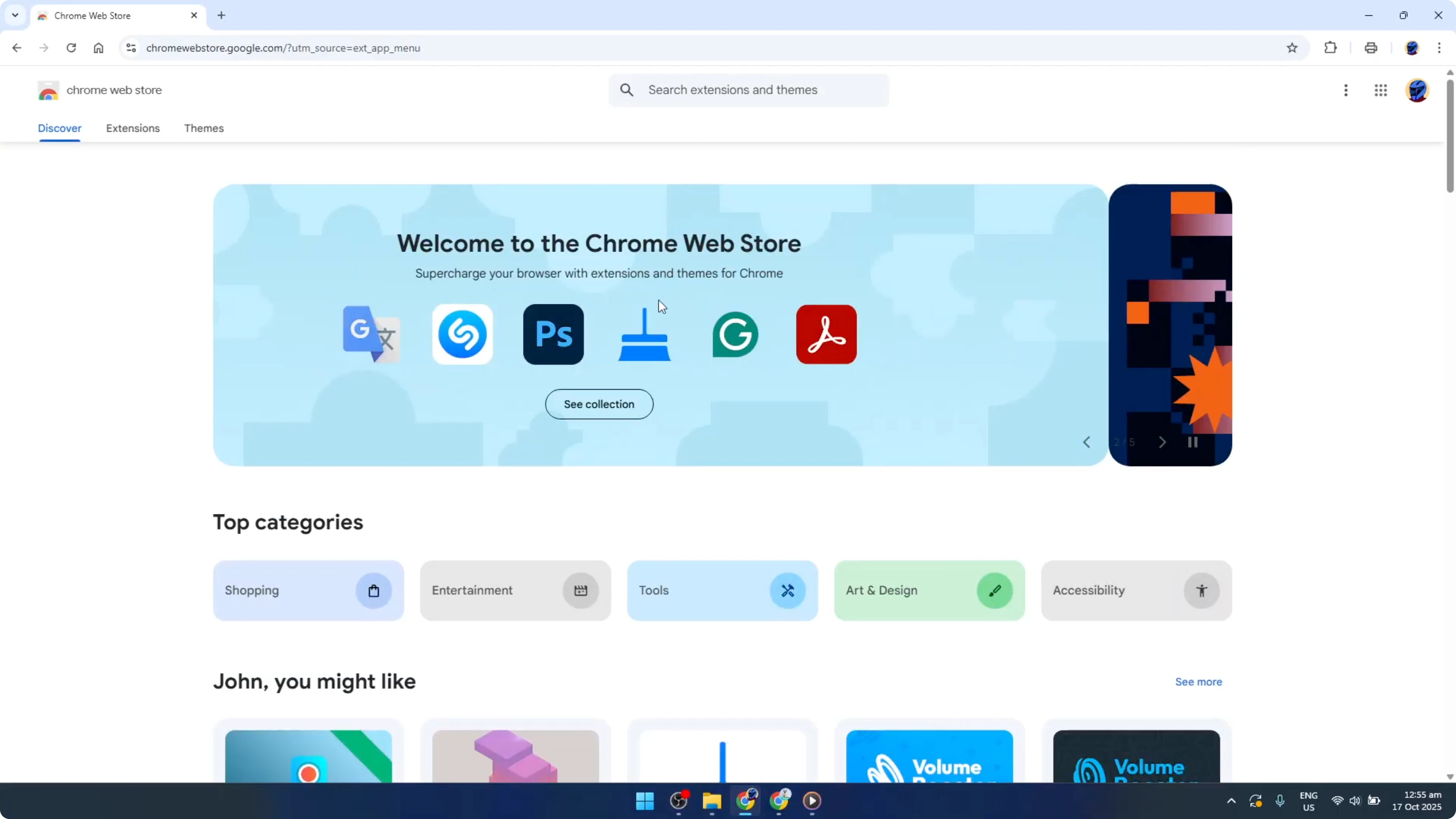Open See more recommendations link
Viewport: 1456px width, 819px height.
tap(1198, 682)
